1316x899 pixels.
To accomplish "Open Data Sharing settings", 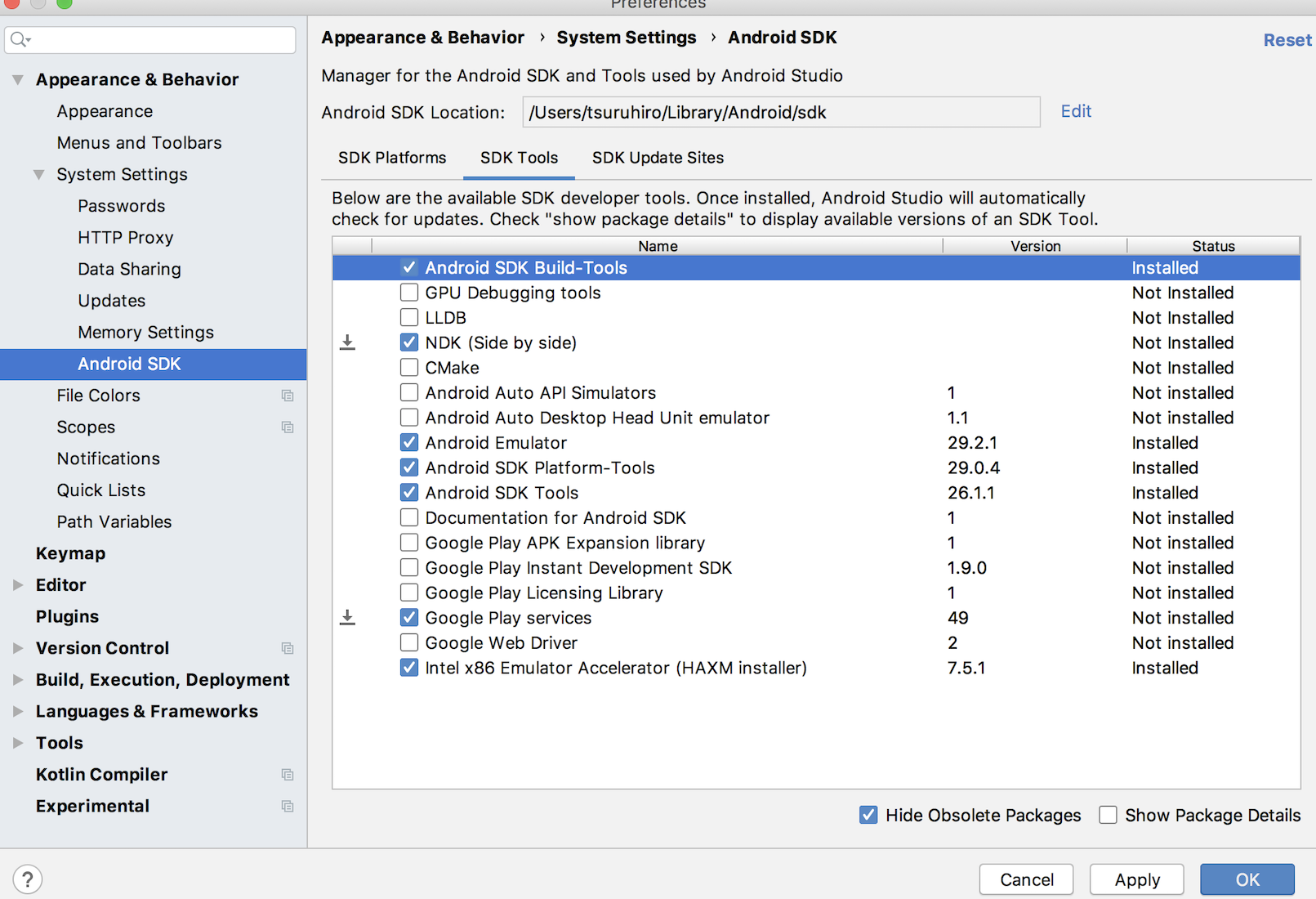I will coord(129,269).
